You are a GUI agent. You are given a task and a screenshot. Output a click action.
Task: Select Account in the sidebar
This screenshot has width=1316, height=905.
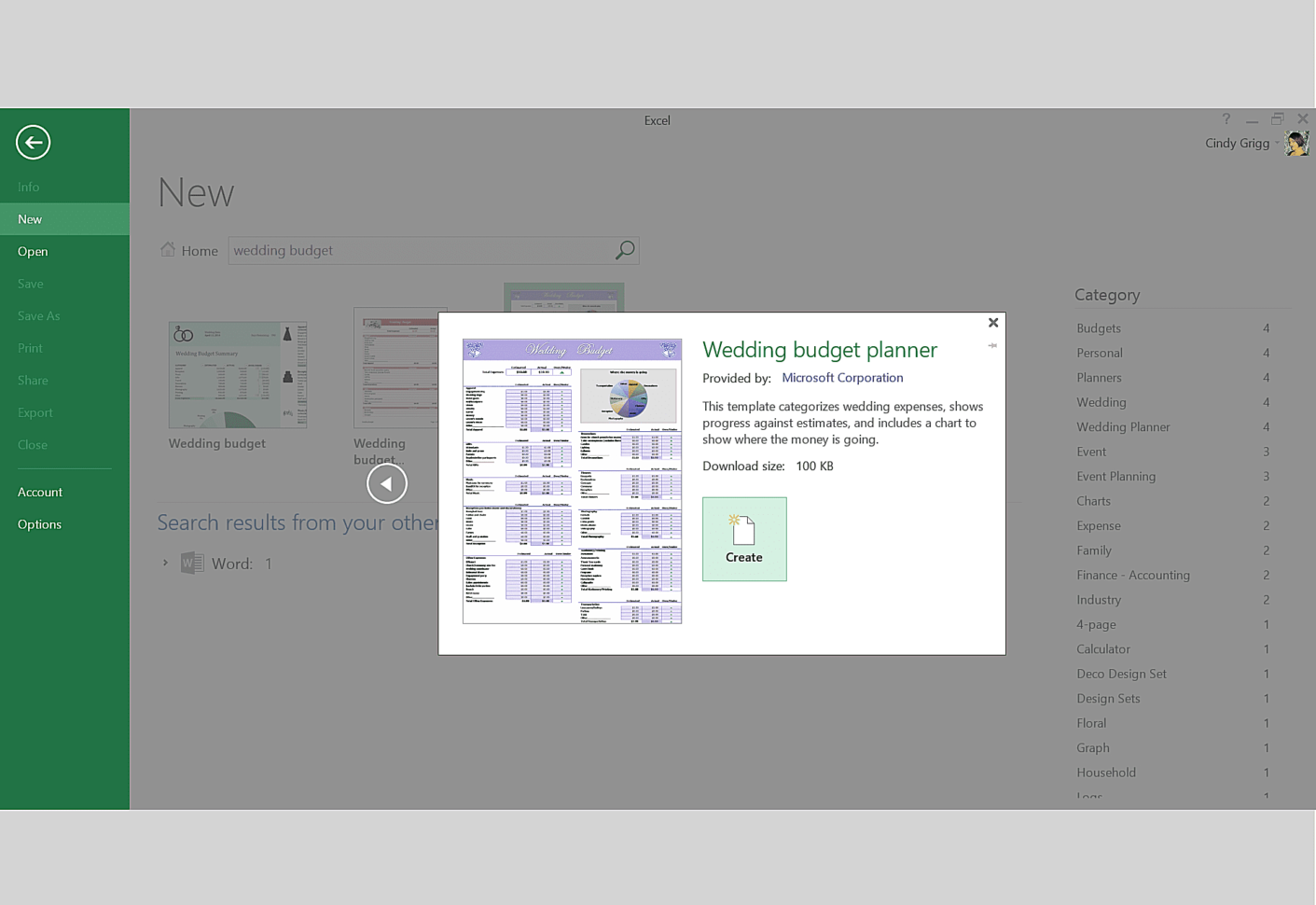[40, 492]
